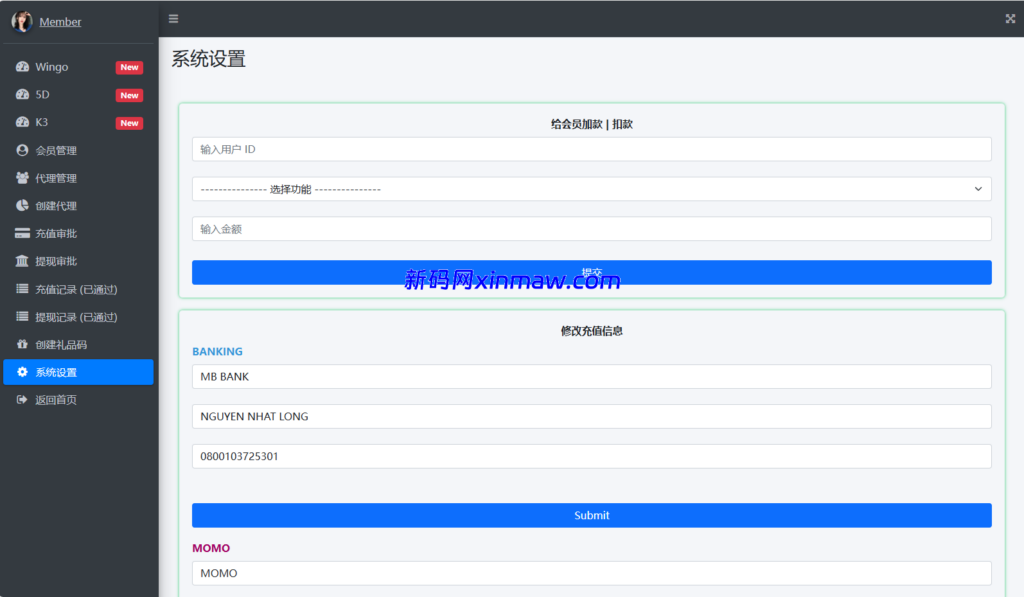
Task: Click the 充值审批 recharge approval icon
Action: coord(22,233)
